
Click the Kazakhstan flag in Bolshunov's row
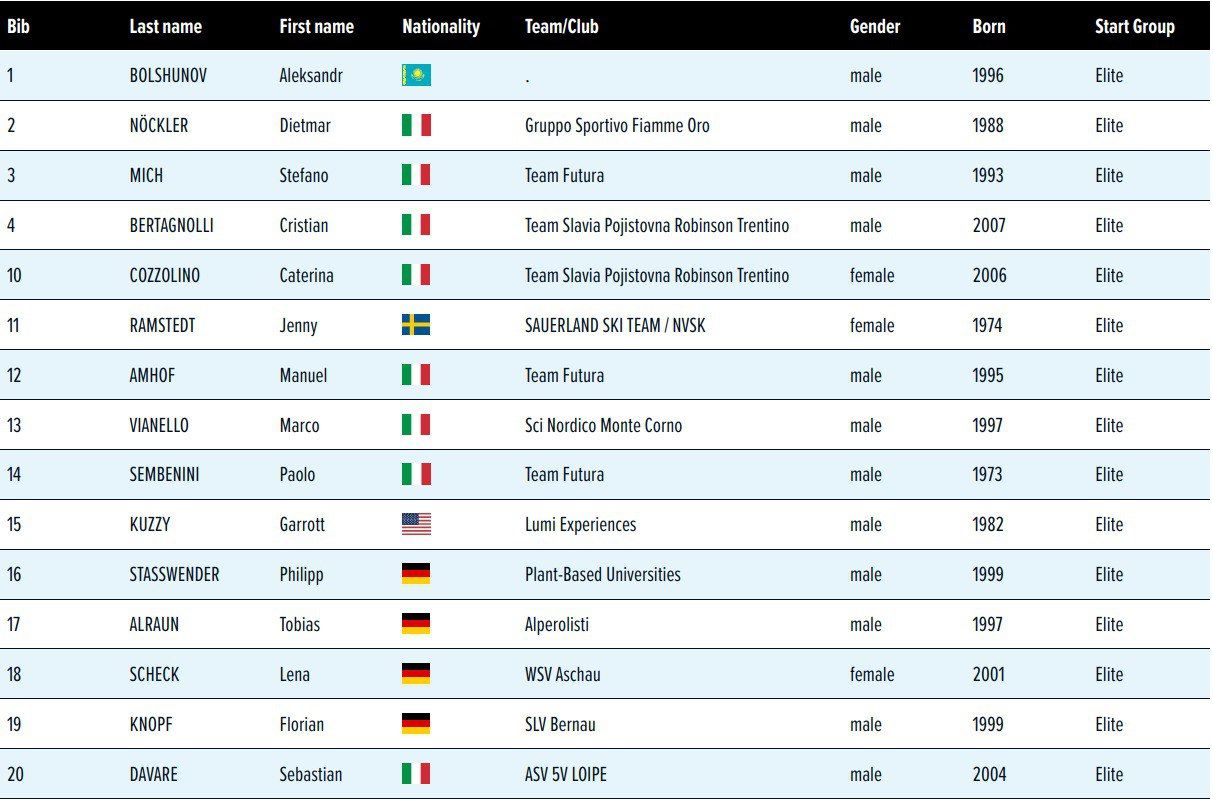(x=416, y=76)
